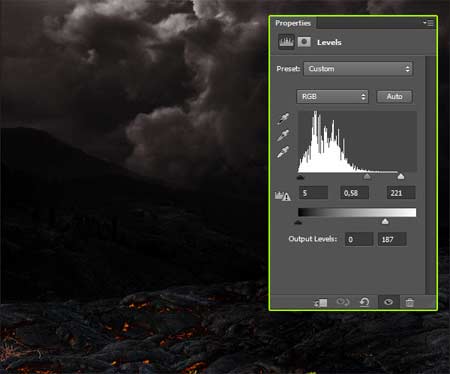Click the Levels histogram graph
Viewport: 450px width, 374px height.
(357, 142)
